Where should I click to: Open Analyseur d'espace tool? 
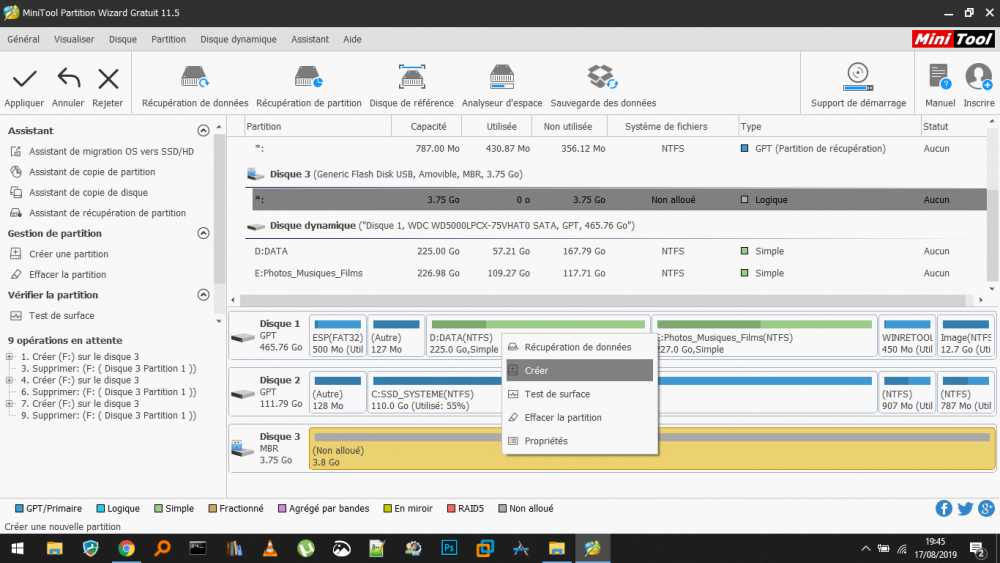(502, 78)
